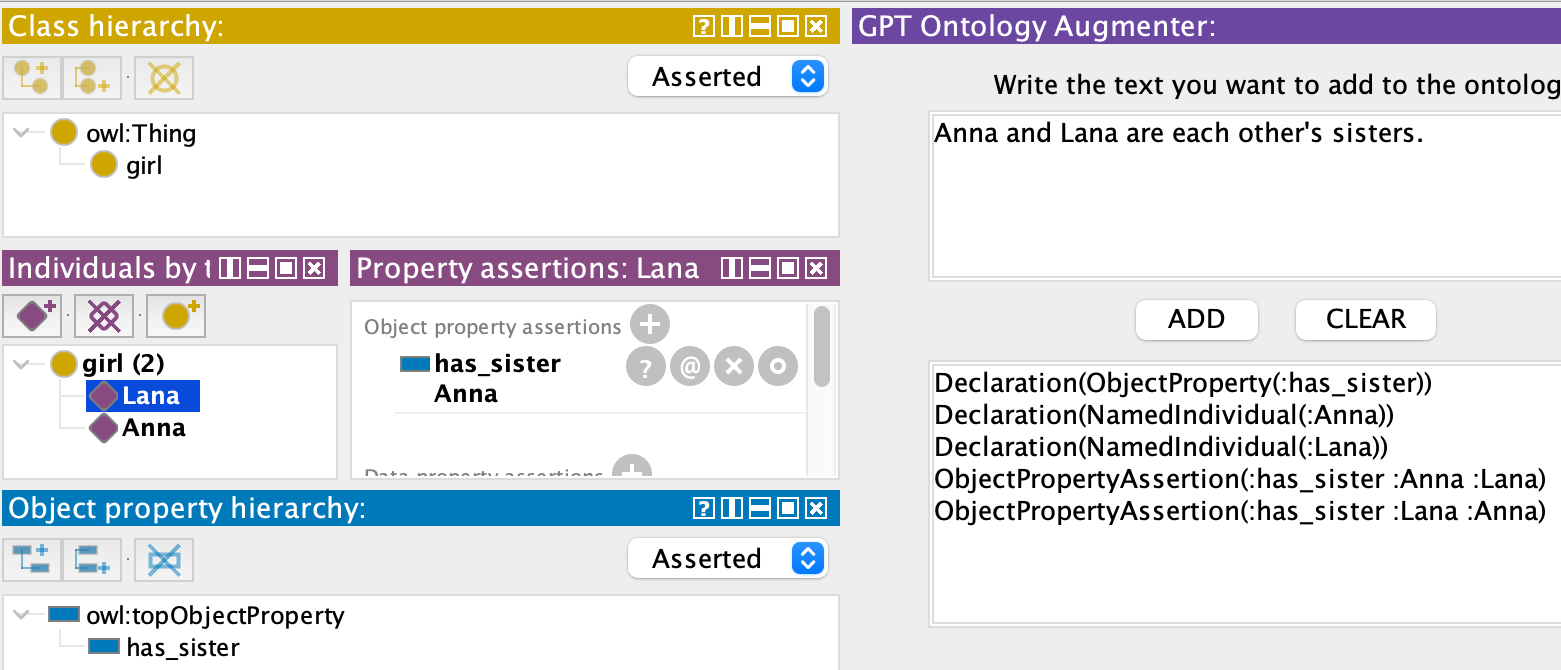The image size is (1561, 670).
Task: Click Delete individual icon
Action: pyautogui.click(x=104, y=317)
